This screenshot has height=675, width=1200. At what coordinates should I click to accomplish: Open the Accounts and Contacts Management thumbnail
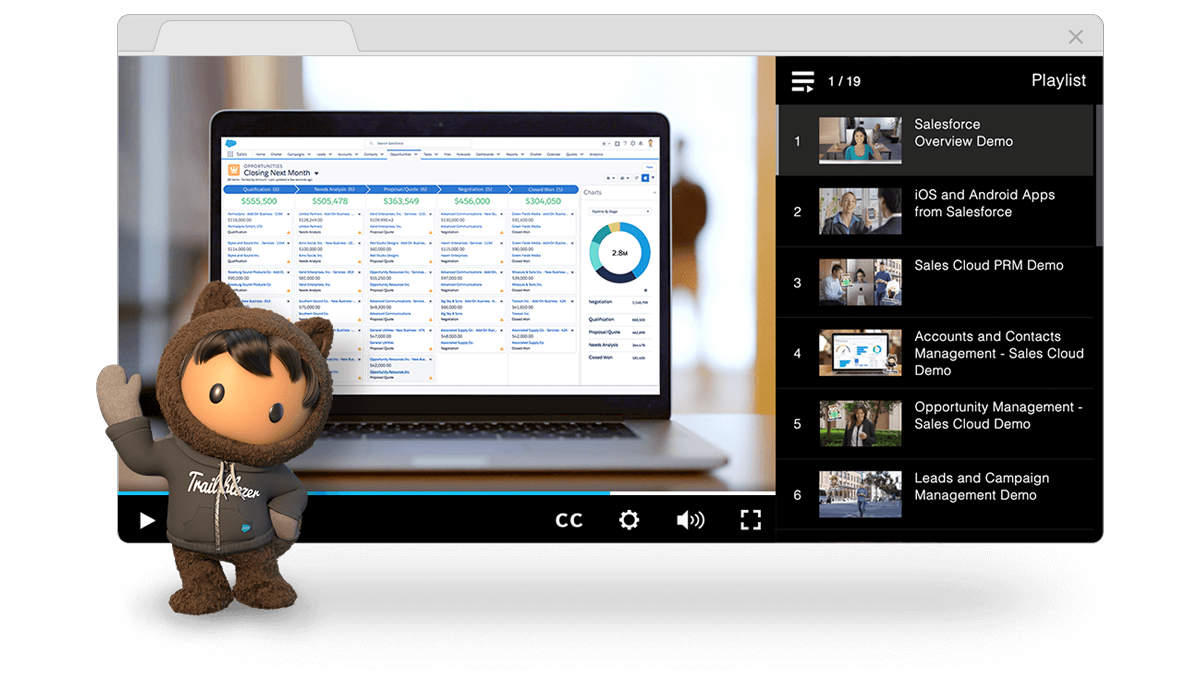click(860, 353)
